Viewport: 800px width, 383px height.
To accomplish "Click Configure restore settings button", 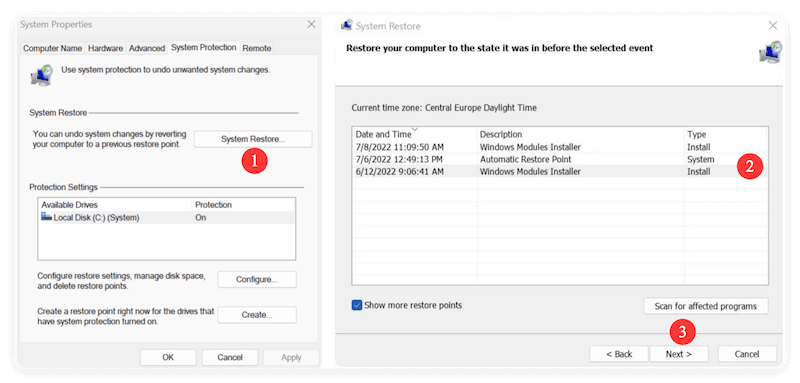I will click(x=257, y=279).
